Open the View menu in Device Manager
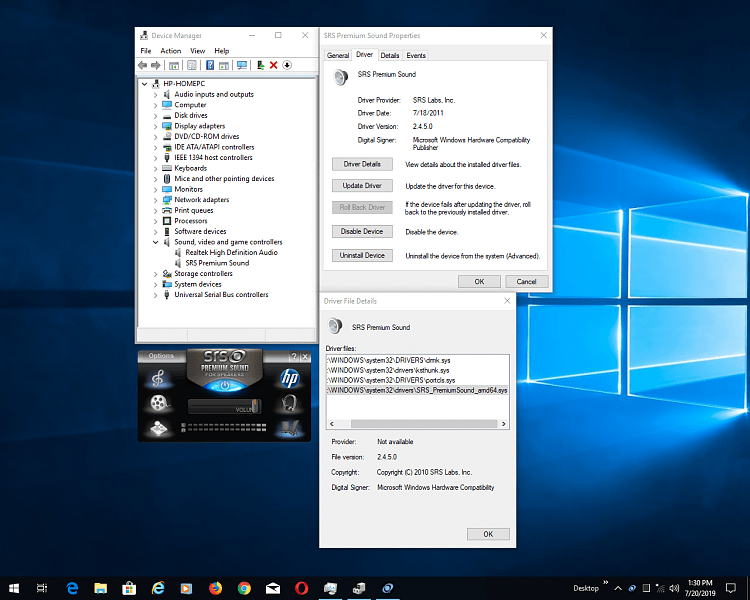This screenshot has height=600, width=750. tap(198, 51)
